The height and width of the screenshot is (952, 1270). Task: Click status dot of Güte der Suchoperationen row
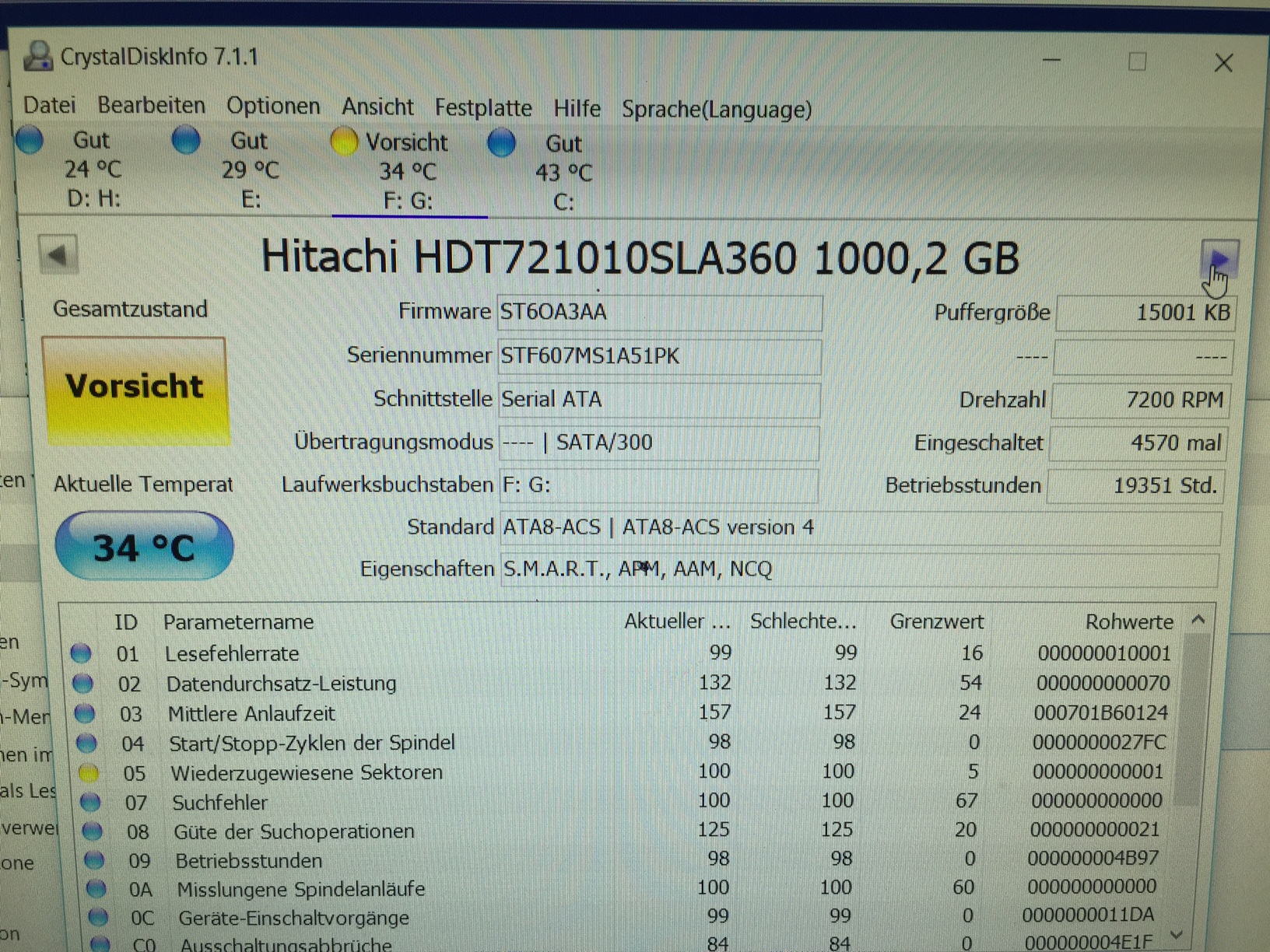93,831
